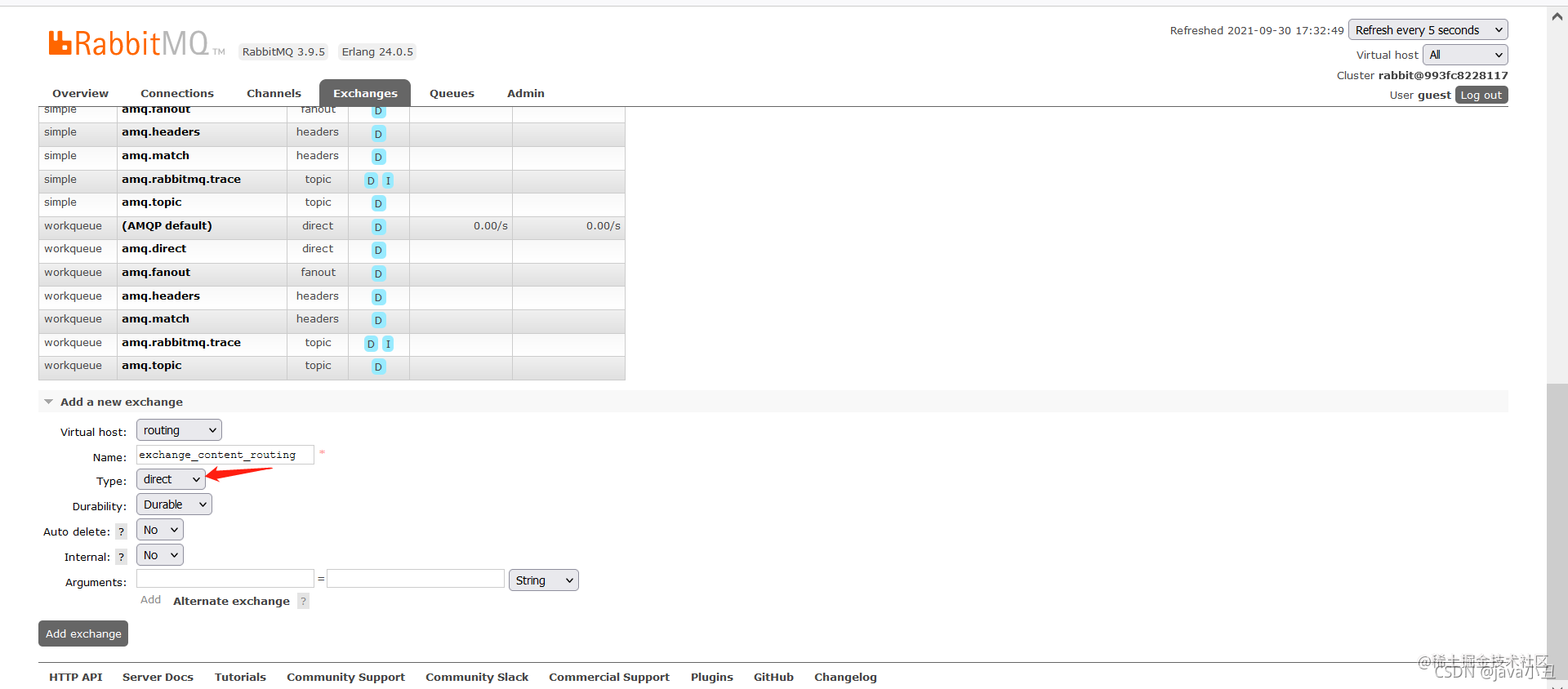This screenshot has height=689, width=1568.
Task: Click the Arguments value input field
Action: tap(416, 579)
